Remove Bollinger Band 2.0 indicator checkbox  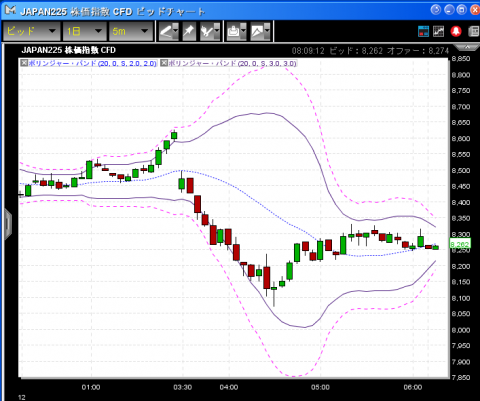click(x=24, y=63)
